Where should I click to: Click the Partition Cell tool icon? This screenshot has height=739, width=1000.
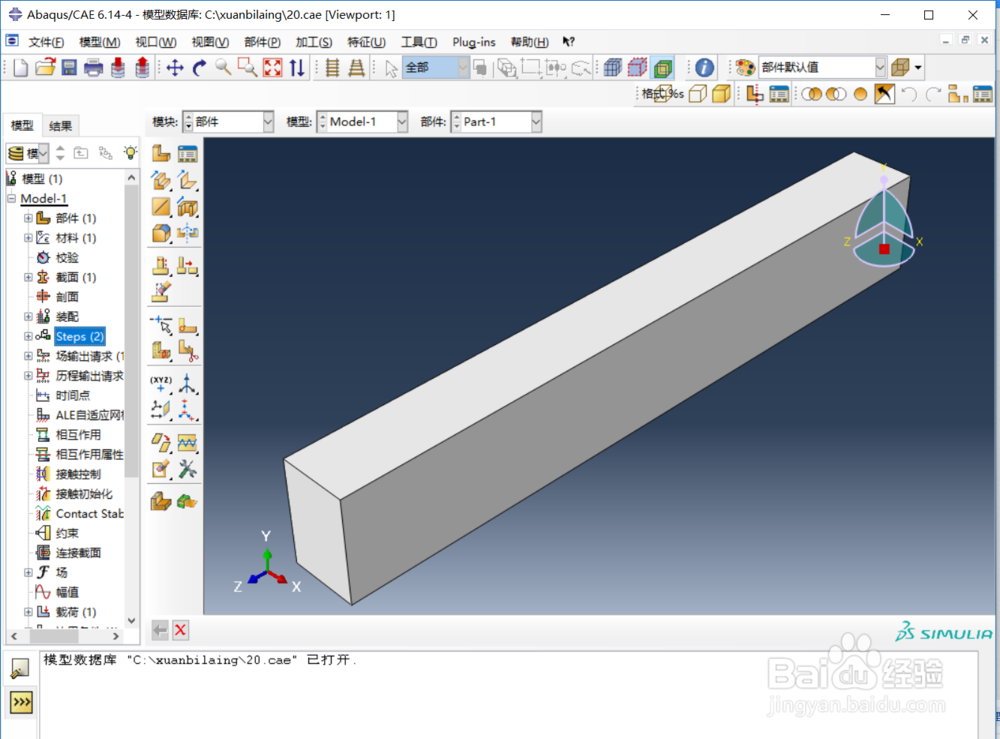[161, 350]
